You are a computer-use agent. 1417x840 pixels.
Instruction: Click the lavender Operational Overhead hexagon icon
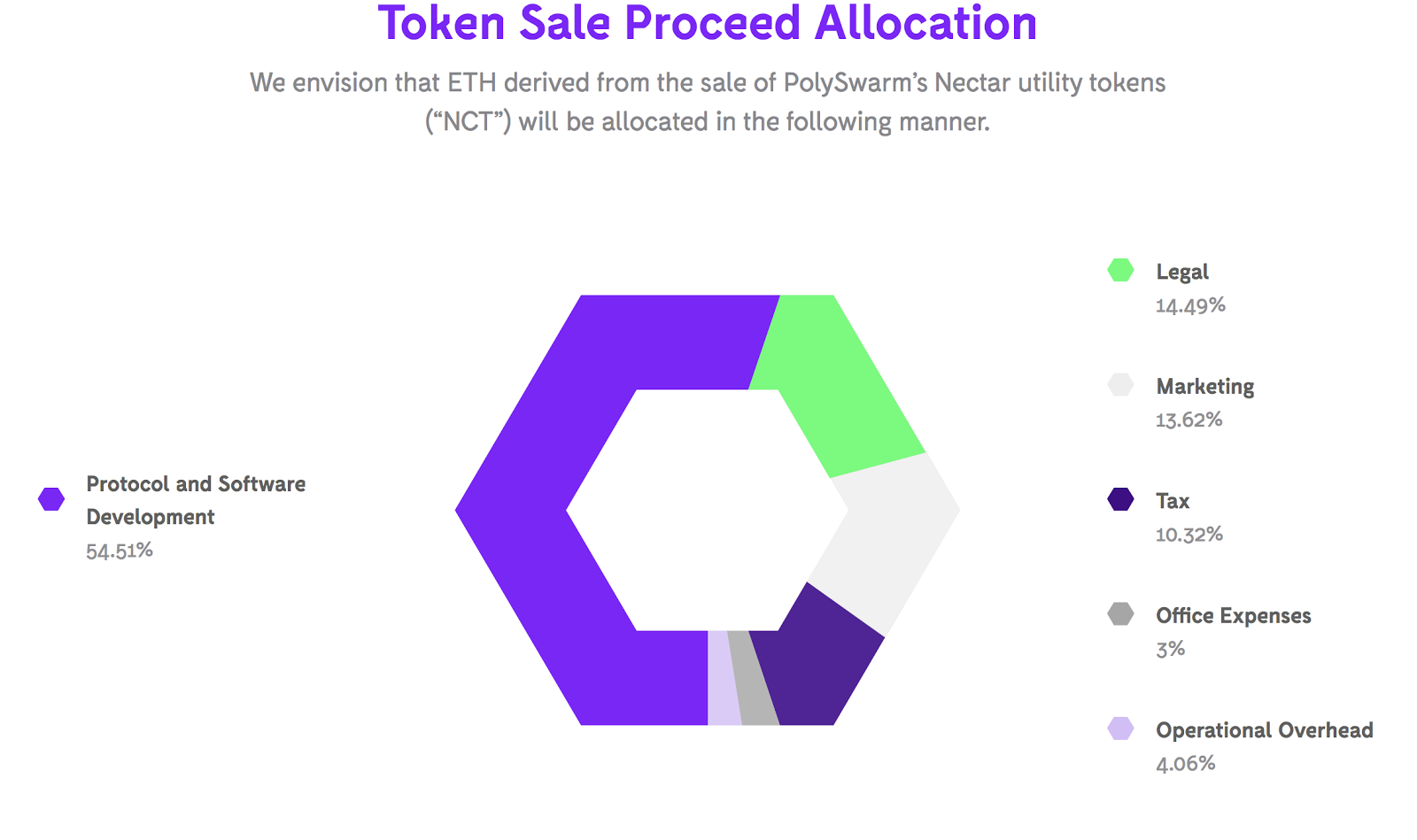click(1120, 728)
